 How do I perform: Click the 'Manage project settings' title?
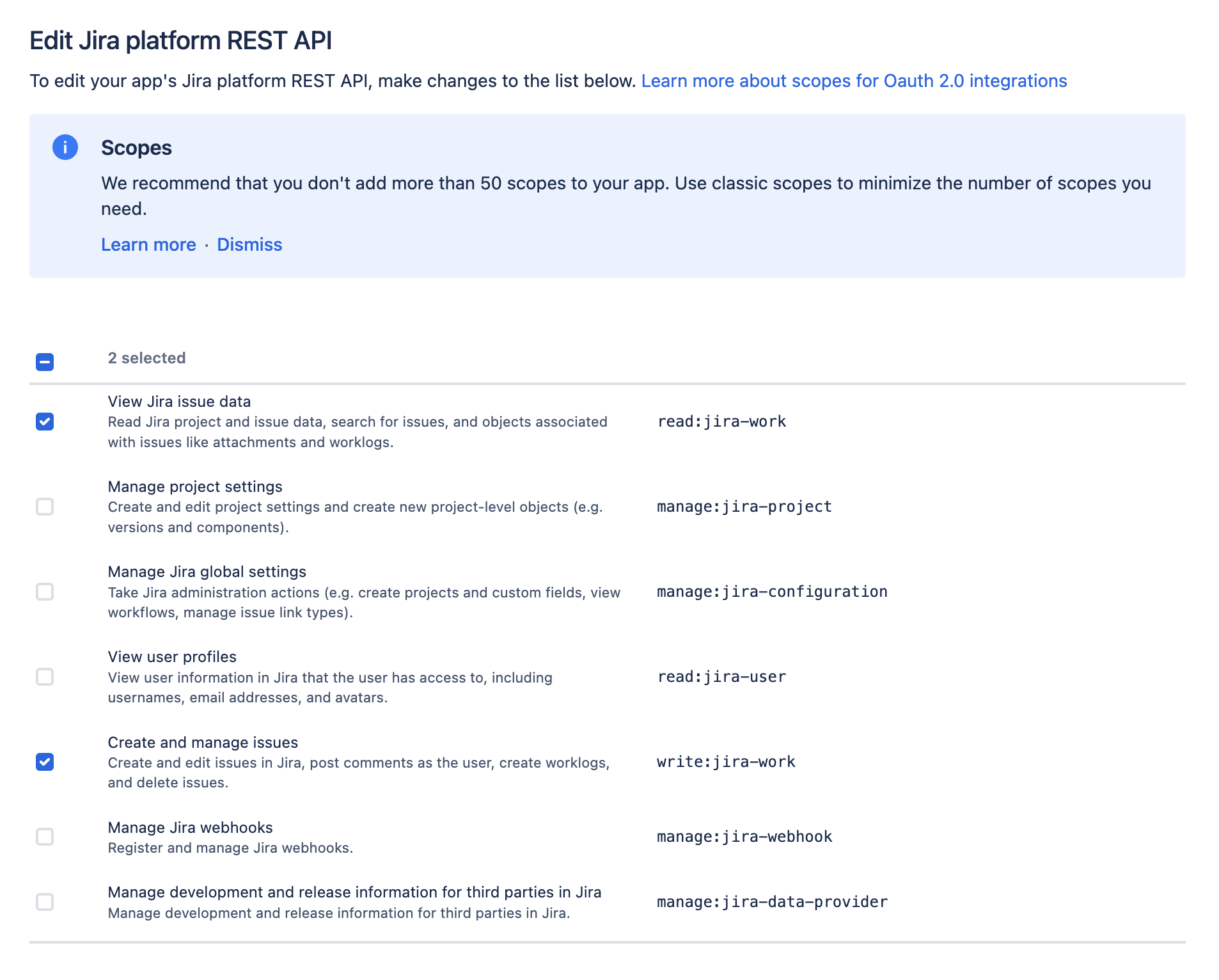[x=195, y=487]
